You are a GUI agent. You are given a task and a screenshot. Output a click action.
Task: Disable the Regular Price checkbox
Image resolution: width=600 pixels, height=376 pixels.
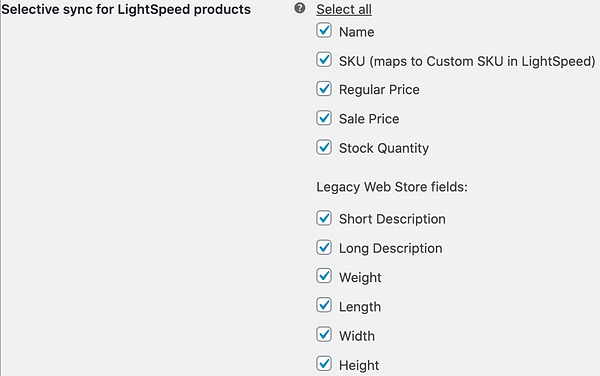[324, 89]
